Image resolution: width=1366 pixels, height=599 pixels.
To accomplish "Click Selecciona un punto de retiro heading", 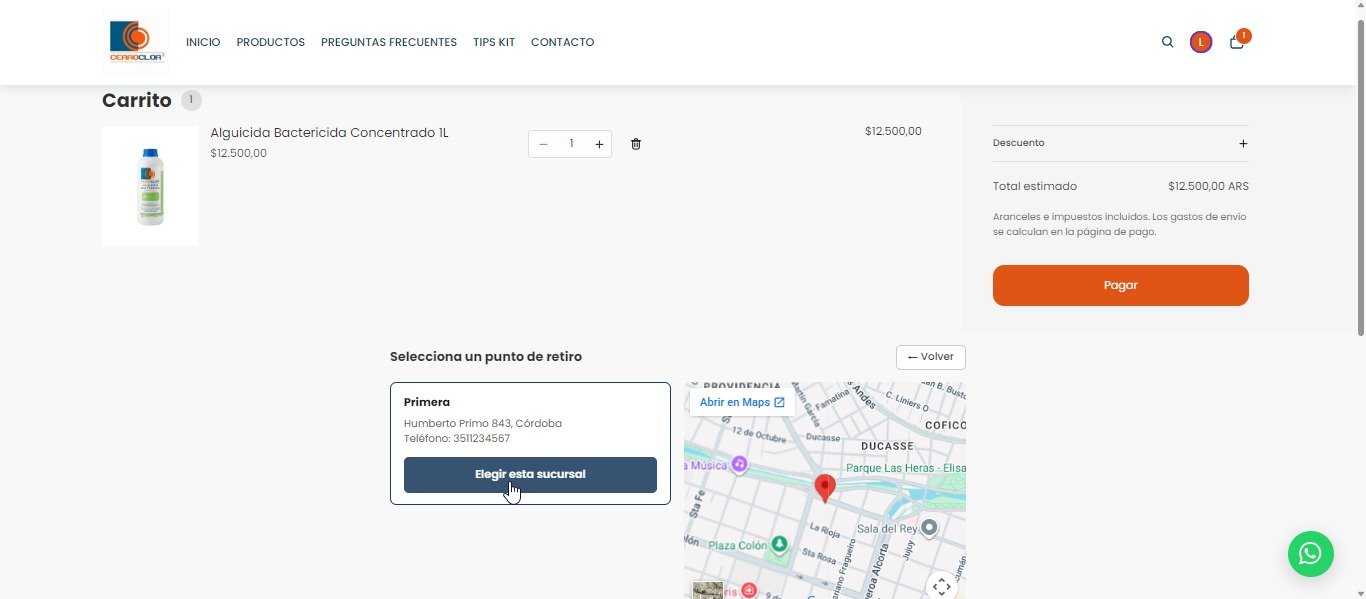I will (486, 356).
